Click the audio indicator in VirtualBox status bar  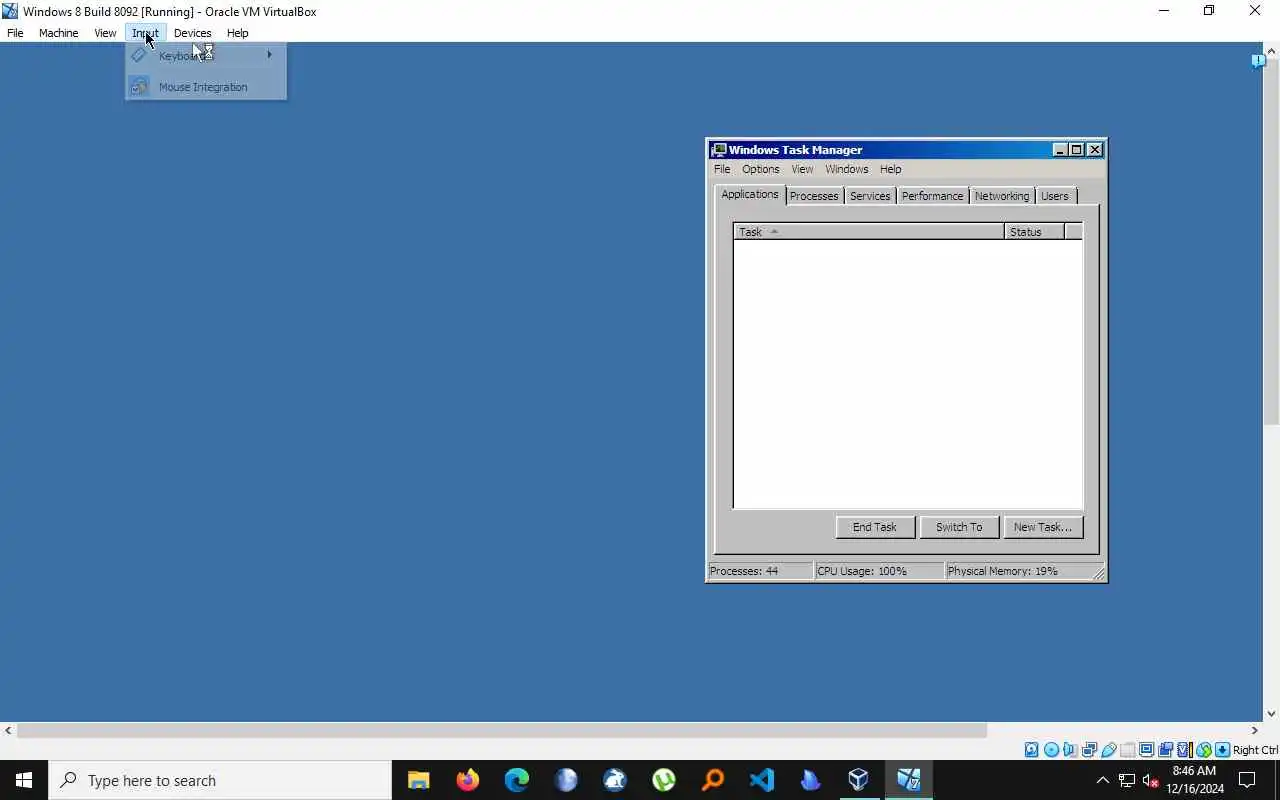(1069, 750)
